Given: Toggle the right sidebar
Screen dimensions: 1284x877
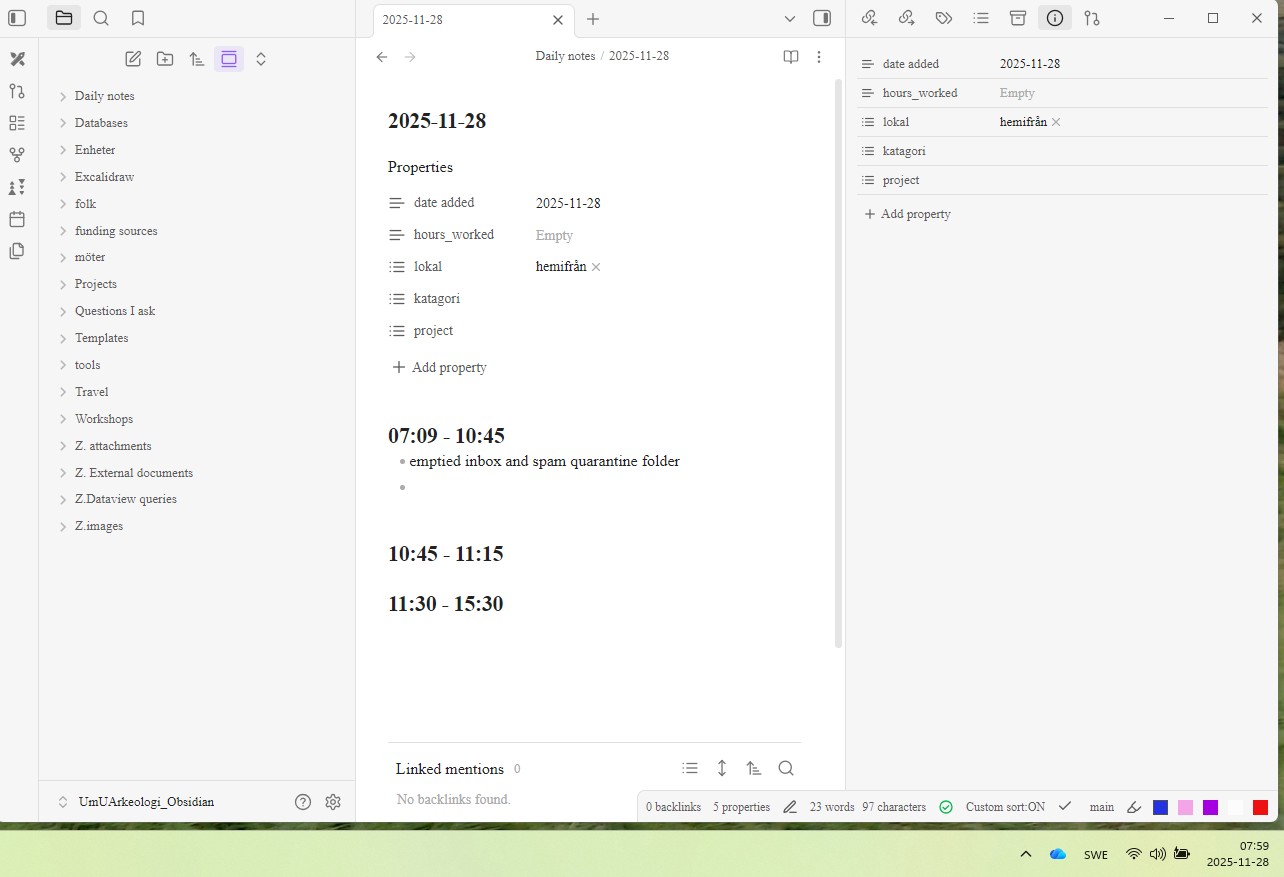Looking at the screenshot, I should 822,18.
